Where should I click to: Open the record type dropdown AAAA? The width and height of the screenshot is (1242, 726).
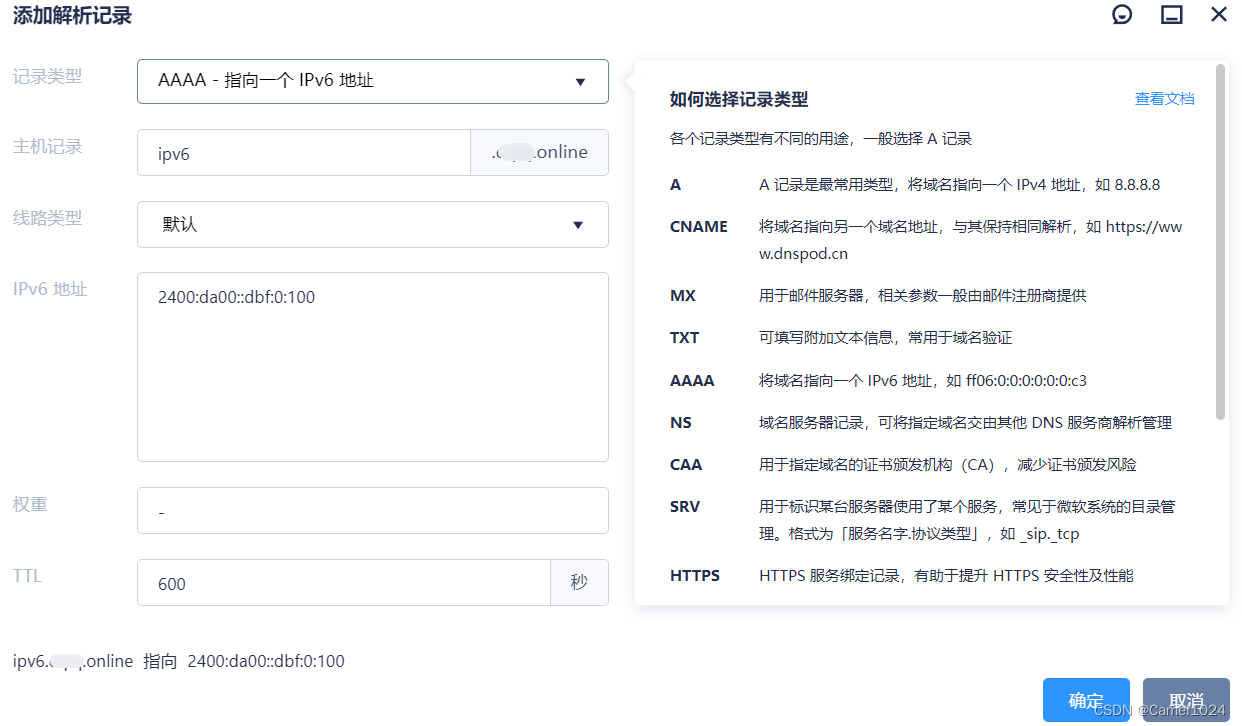pos(372,81)
